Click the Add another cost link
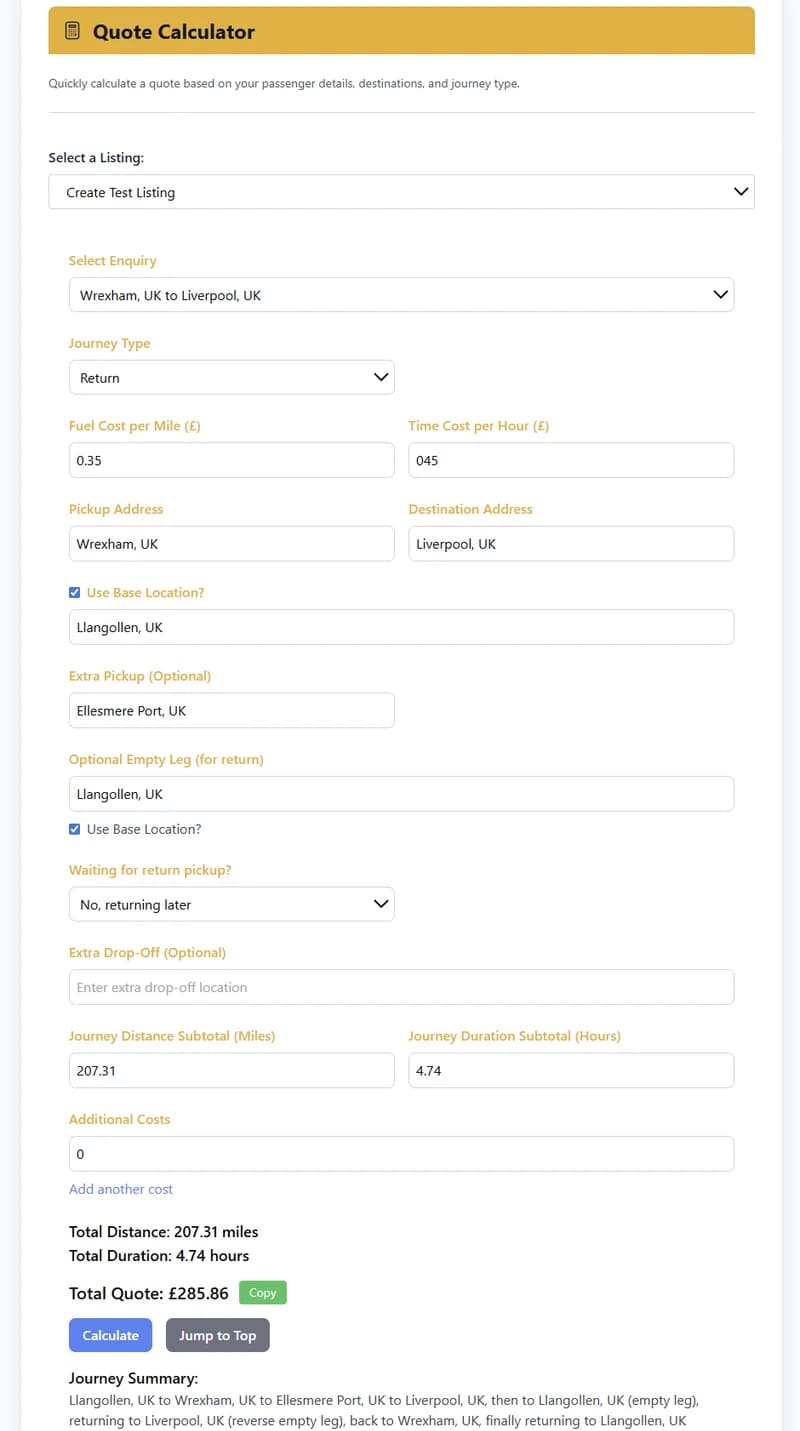Screen dimensions: 800x1431 tap(121, 1189)
